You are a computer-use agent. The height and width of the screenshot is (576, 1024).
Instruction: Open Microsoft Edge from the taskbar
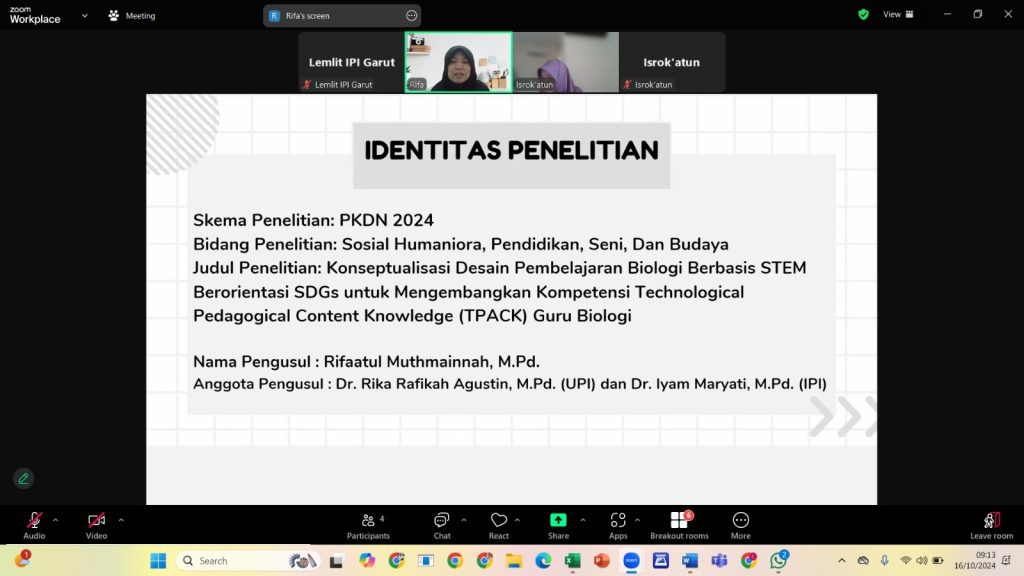(543, 561)
